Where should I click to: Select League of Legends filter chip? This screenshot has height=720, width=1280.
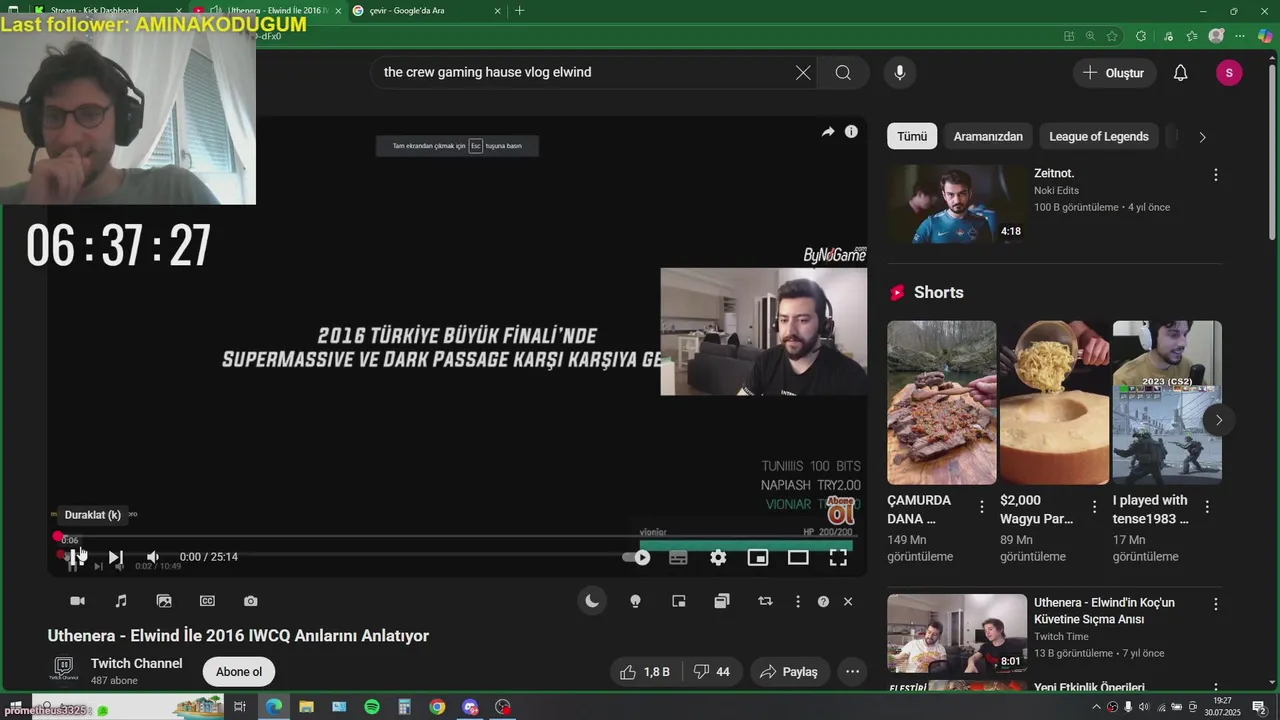tap(1099, 136)
